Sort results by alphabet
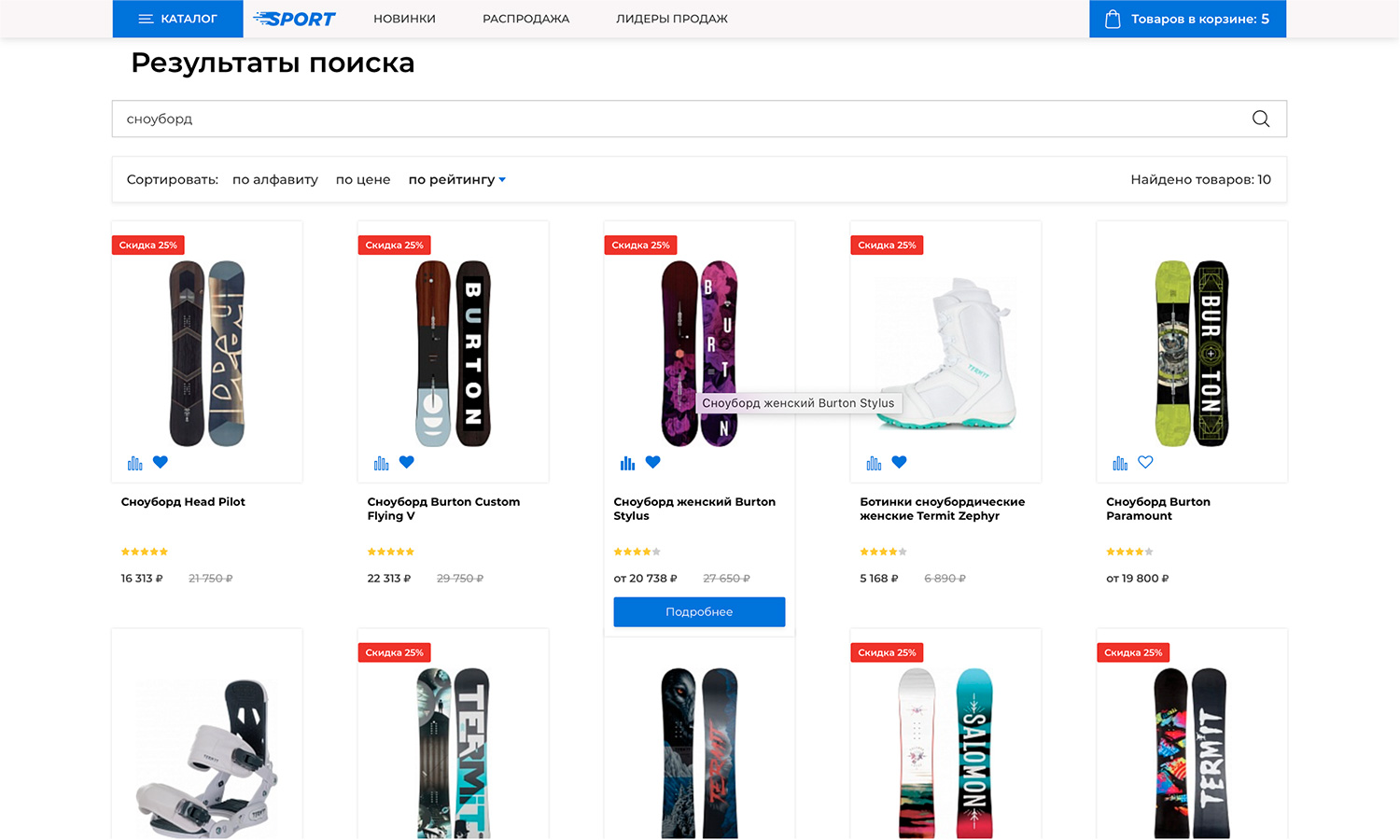 click(274, 179)
